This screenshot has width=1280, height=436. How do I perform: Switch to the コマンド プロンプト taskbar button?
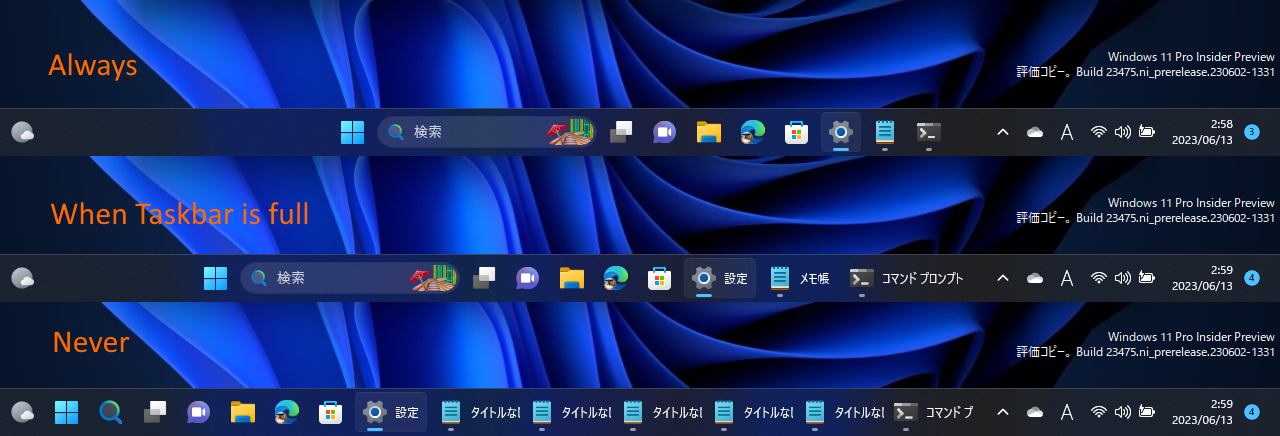click(x=906, y=278)
